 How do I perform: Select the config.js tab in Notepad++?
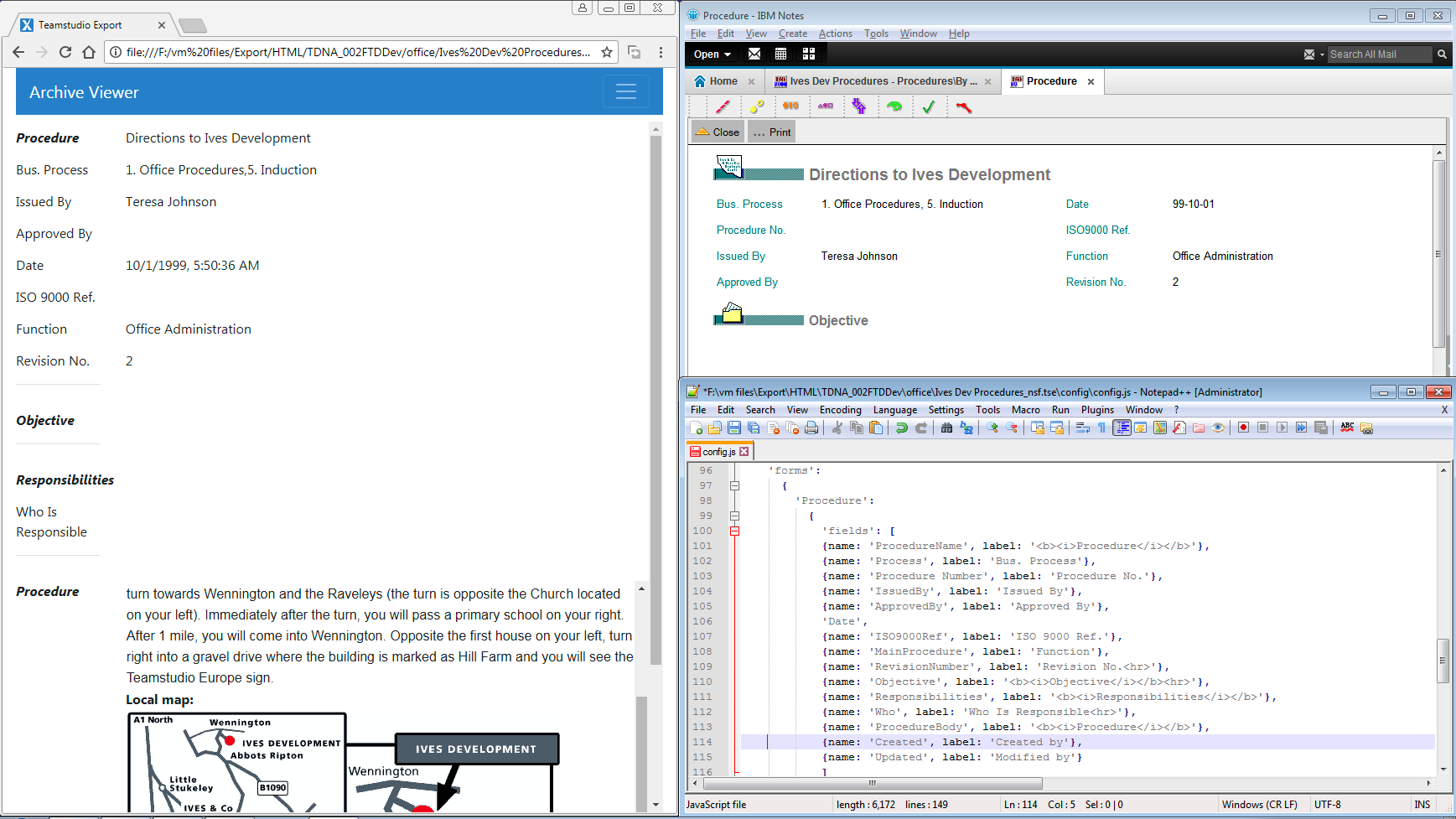pyautogui.click(x=719, y=452)
